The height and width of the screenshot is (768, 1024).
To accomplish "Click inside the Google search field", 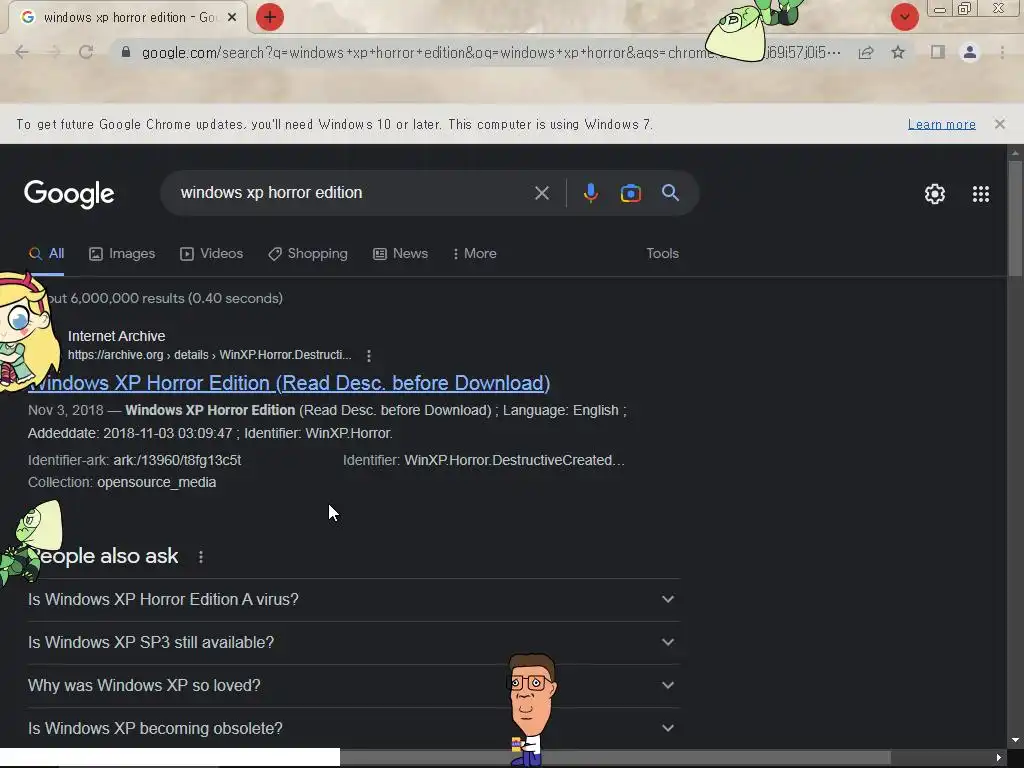I will [x=353, y=193].
